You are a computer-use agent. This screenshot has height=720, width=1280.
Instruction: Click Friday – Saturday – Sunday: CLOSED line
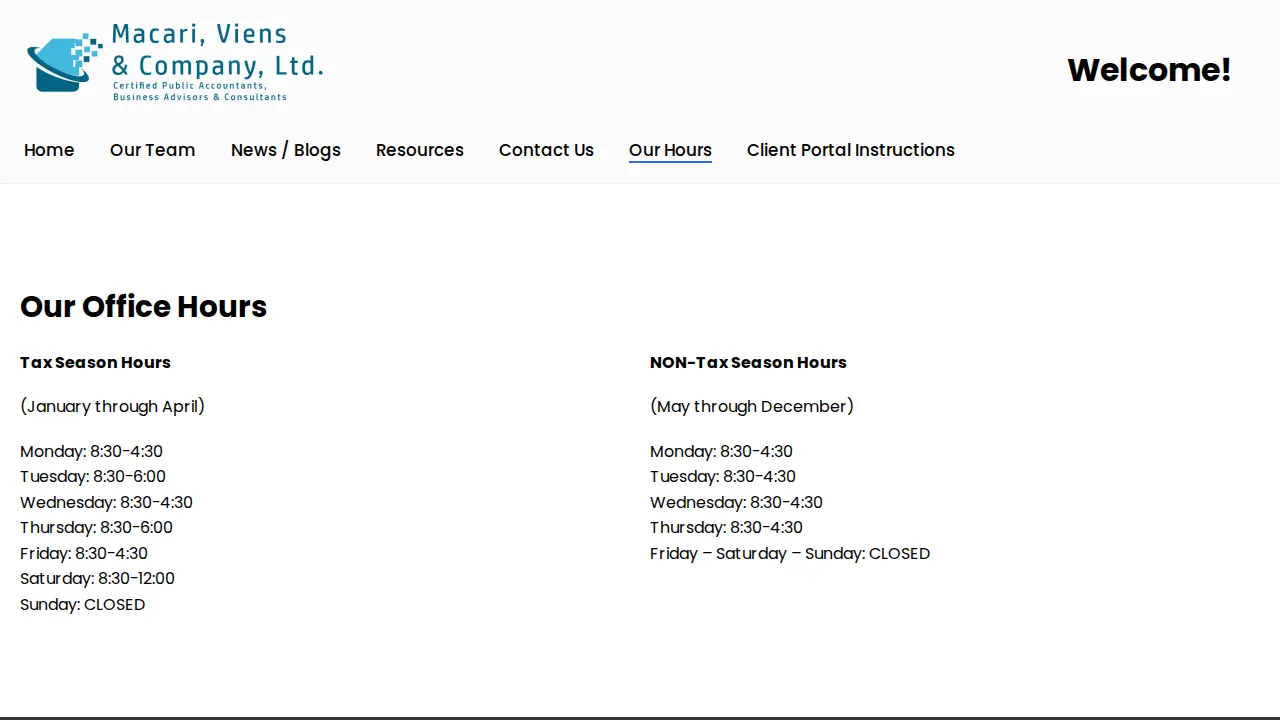pos(790,553)
